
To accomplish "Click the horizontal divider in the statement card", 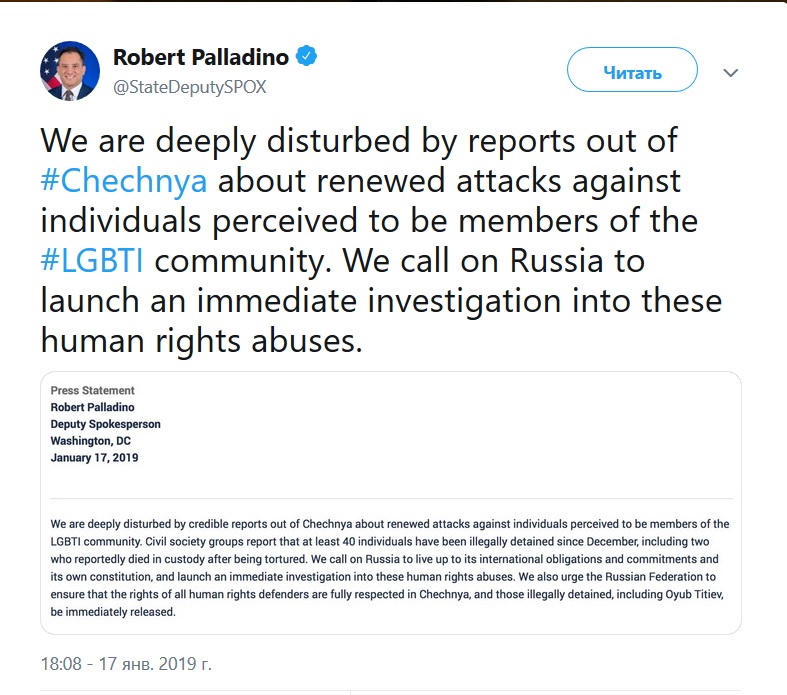I will coord(390,498).
